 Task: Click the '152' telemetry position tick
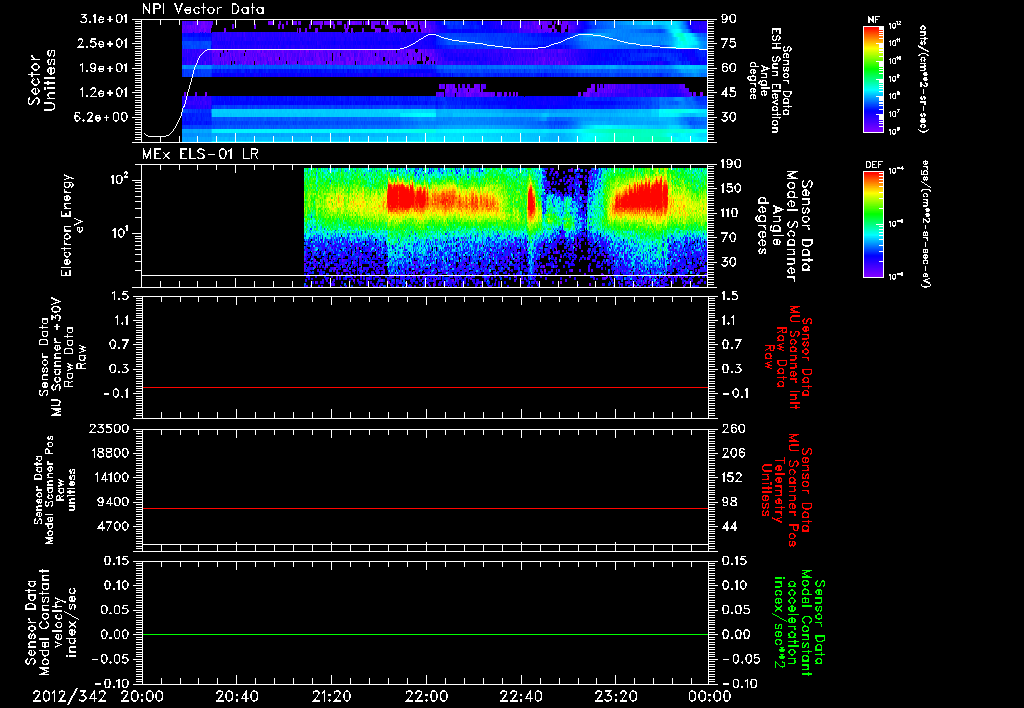(x=733, y=477)
